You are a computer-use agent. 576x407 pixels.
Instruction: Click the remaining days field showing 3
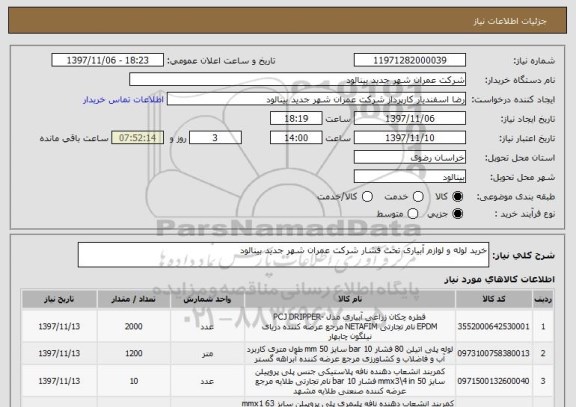[215, 138]
